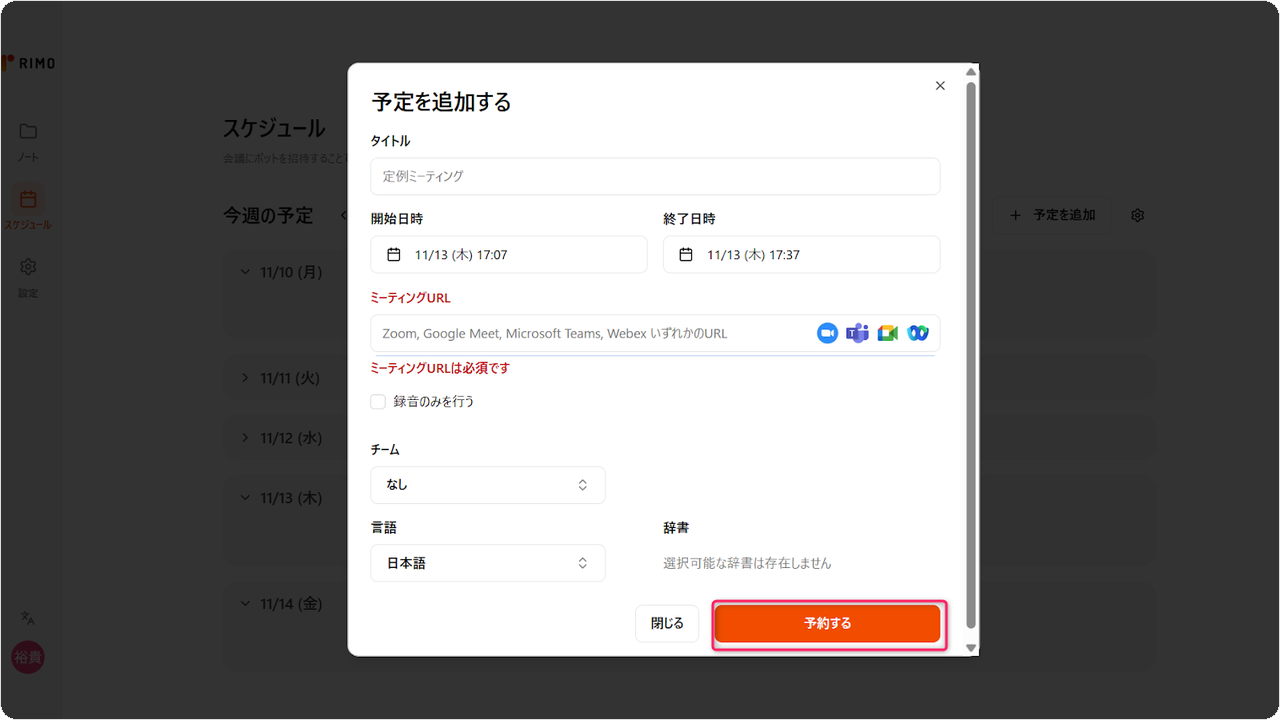The height and width of the screenshot is (720, 1280).
Task: Open the チーム dropdown showing なし
Action: pyautogui.click(x=488, y=485)
